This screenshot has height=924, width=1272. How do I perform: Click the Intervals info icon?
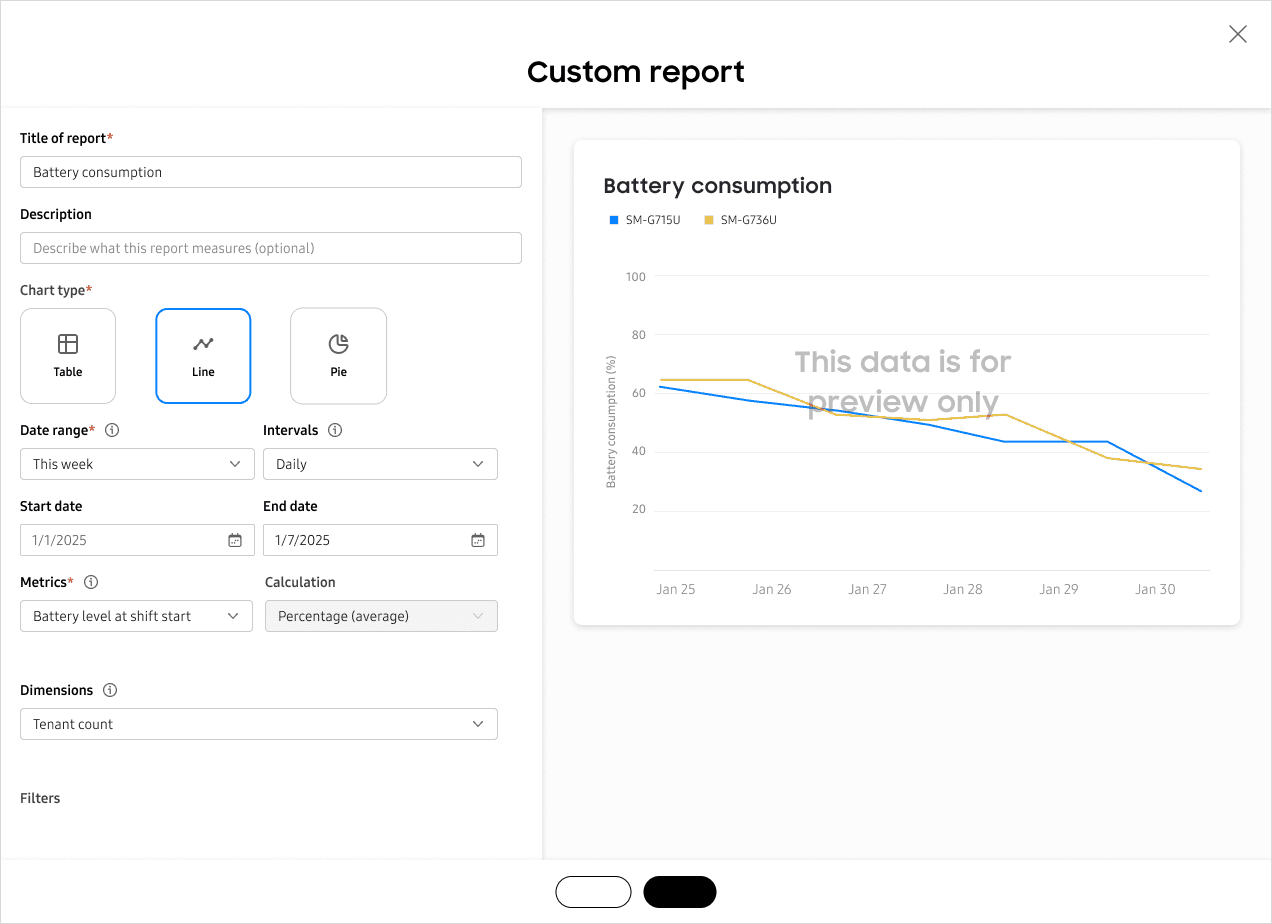tap(335, 430)
